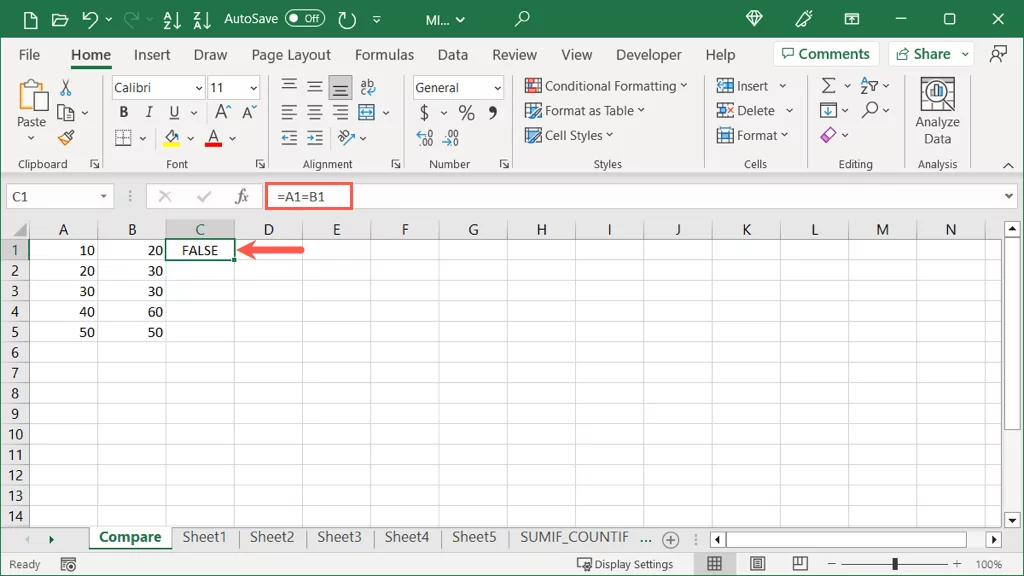The height and width of the screenshot is (576, 1024).
Task: Click the zoom slider handle
Action: pos(895,564)
